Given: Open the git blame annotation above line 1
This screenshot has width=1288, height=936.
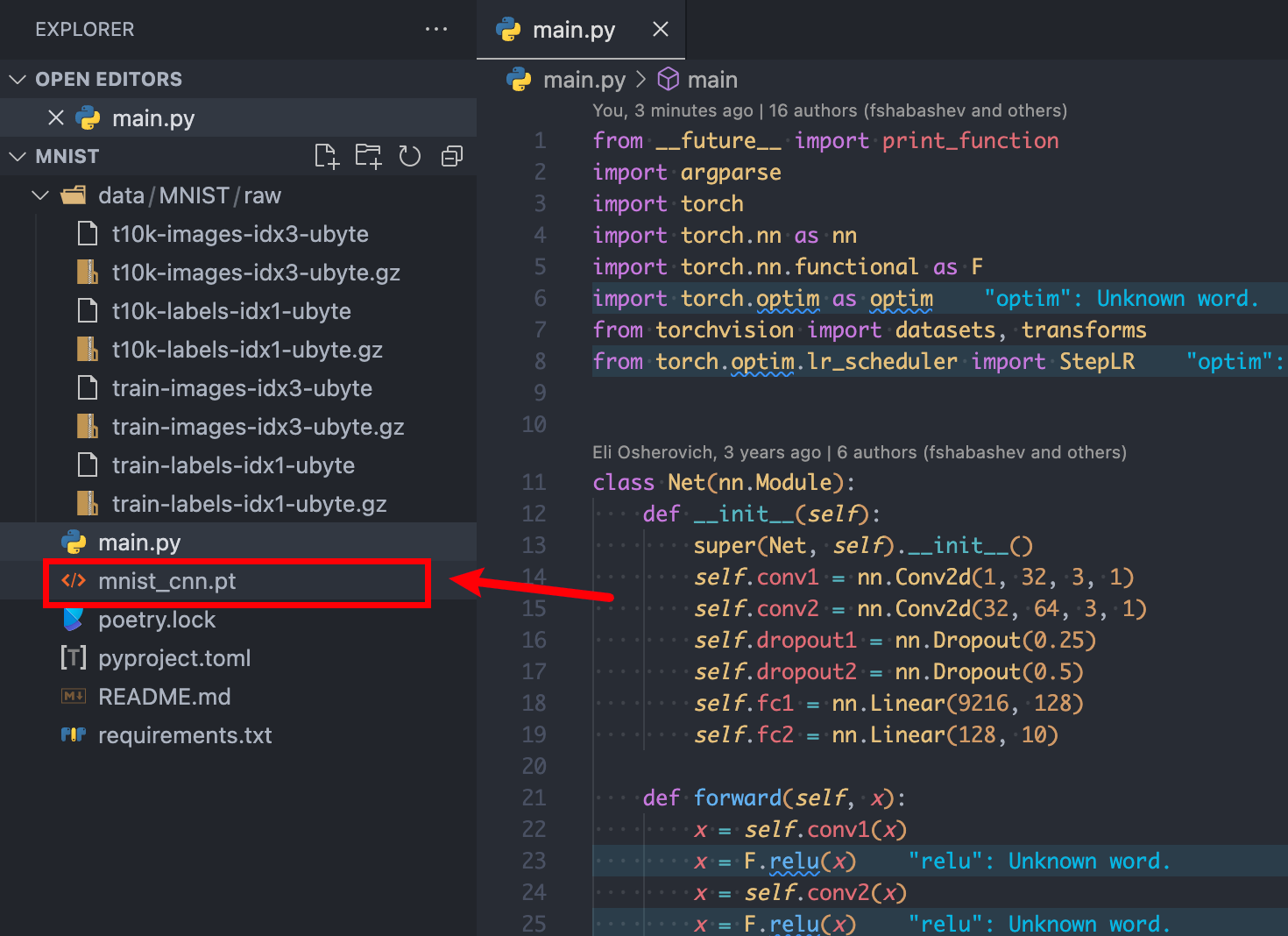Looking at the screenshot, I should 829,110.
